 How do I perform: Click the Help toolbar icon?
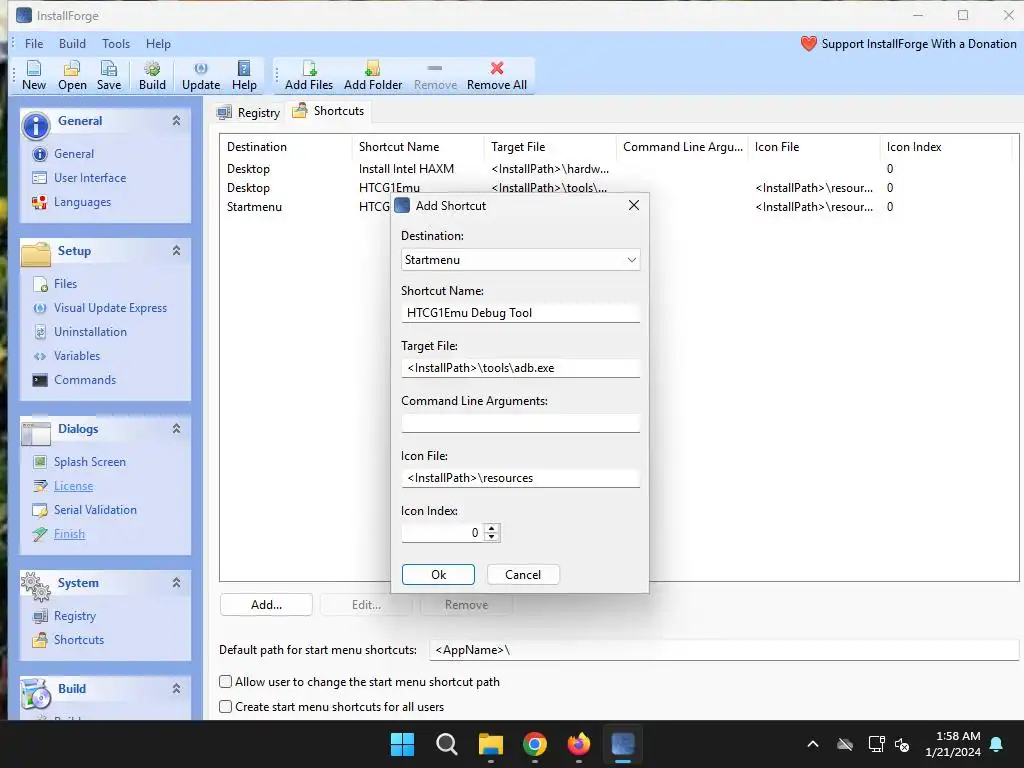click(244, 75)
